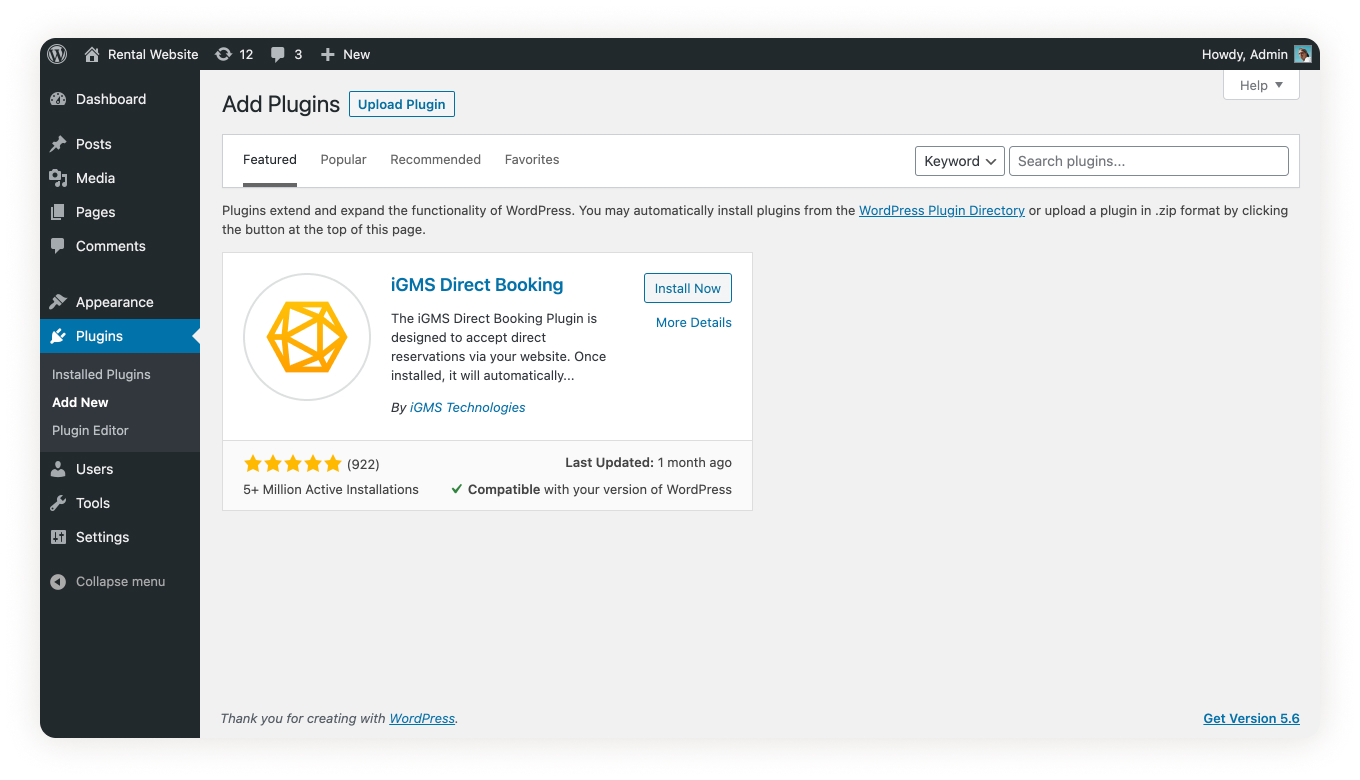
Task: Click the Get Version 5.6 link
Action: (1251, 718)
